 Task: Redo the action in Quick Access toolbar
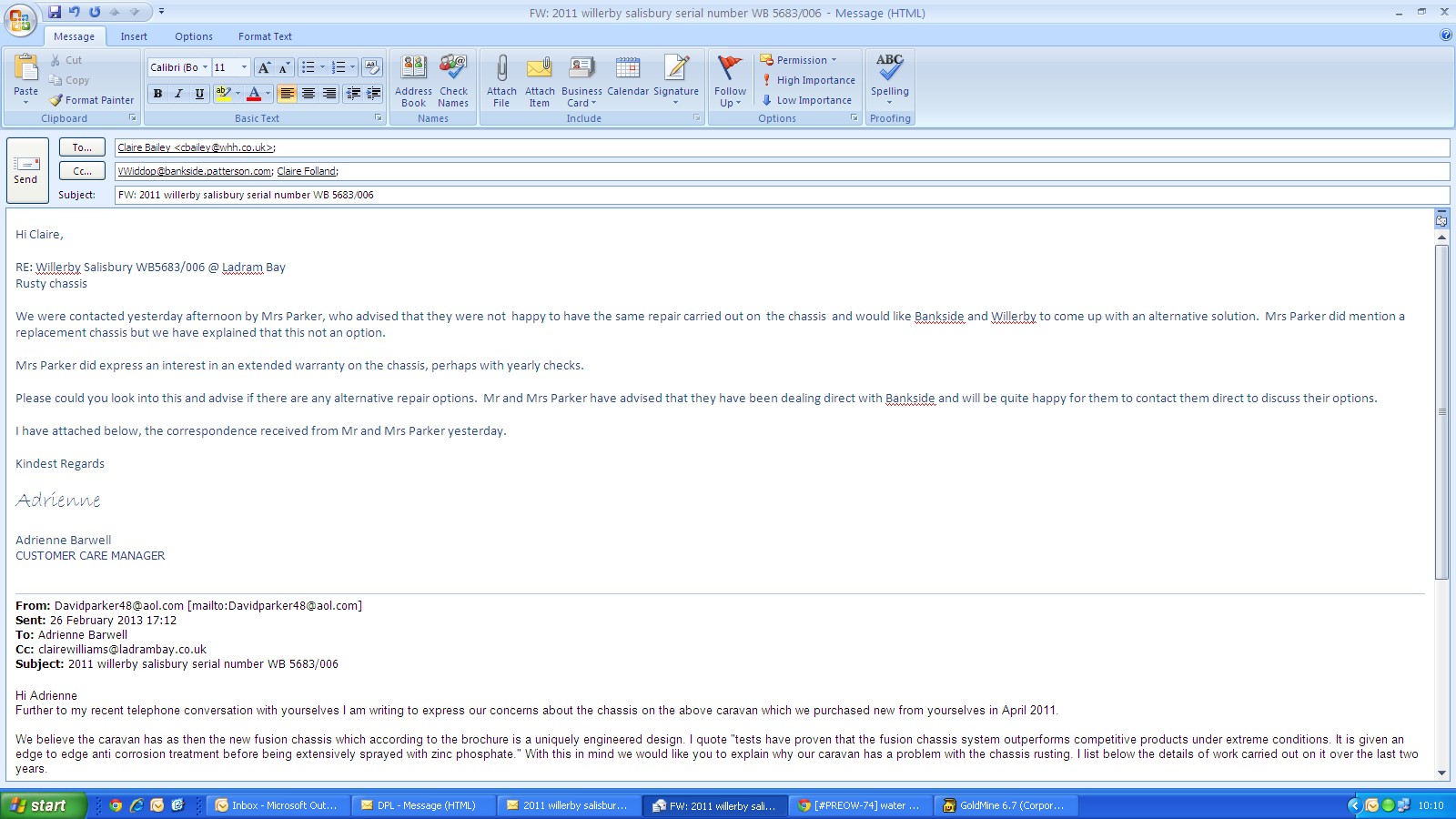tap(95, 12)
